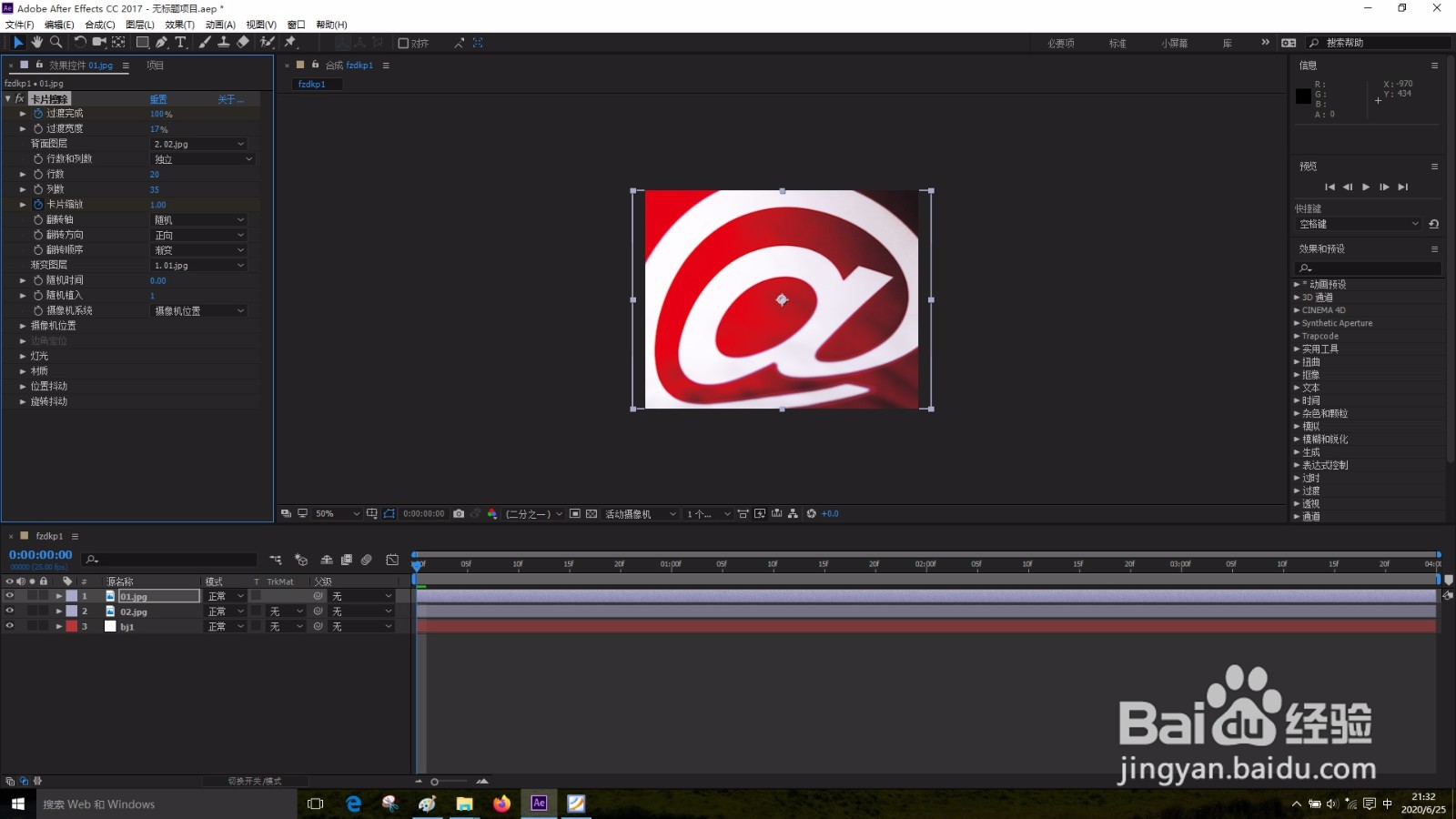Enable the 对齐 snapping checkbox
Image resolution: width=1456 pixels, height=819 pixels.
[x=403, y=43]
